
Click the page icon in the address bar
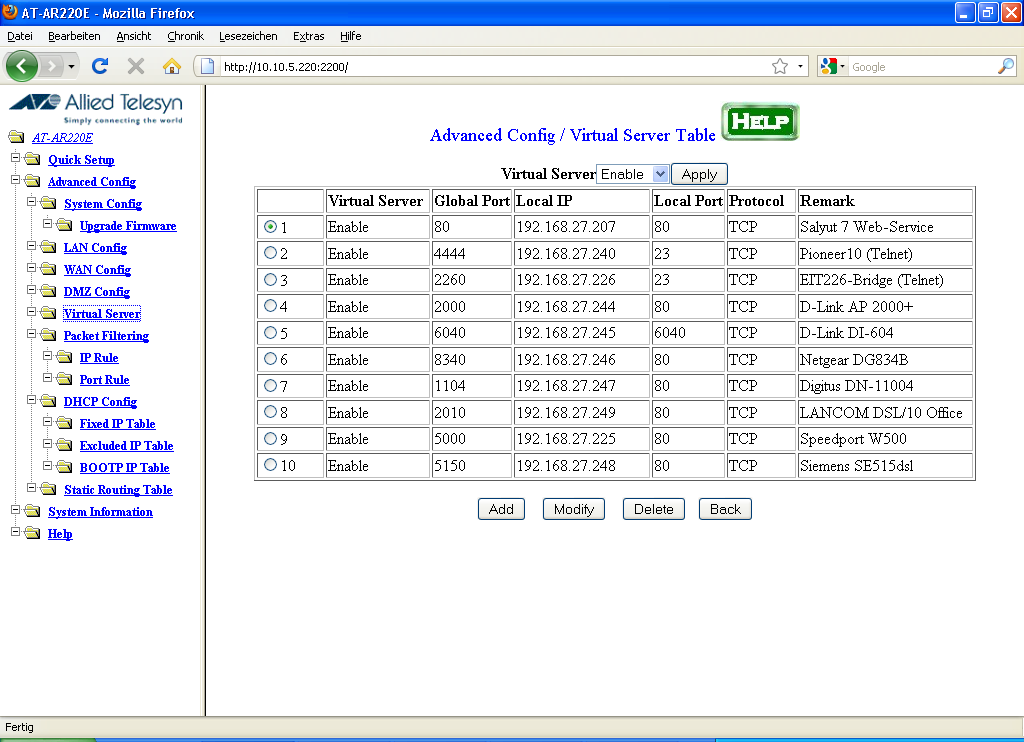pyautogui.click(x=208, y=66)
